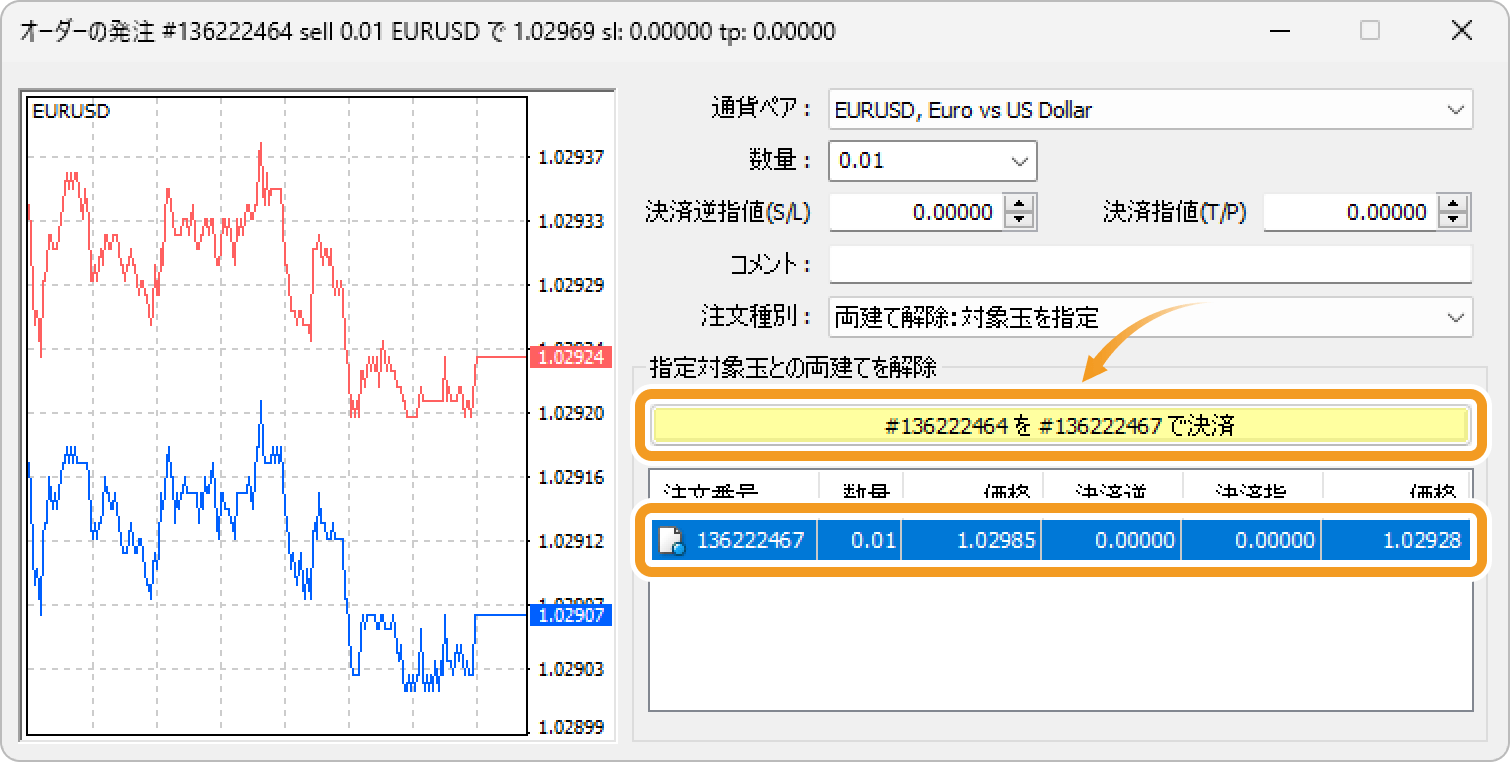This screenshot has height=762, width=1510.
Task: Click the document icon beside order 136222467
Action: [668, 540]
